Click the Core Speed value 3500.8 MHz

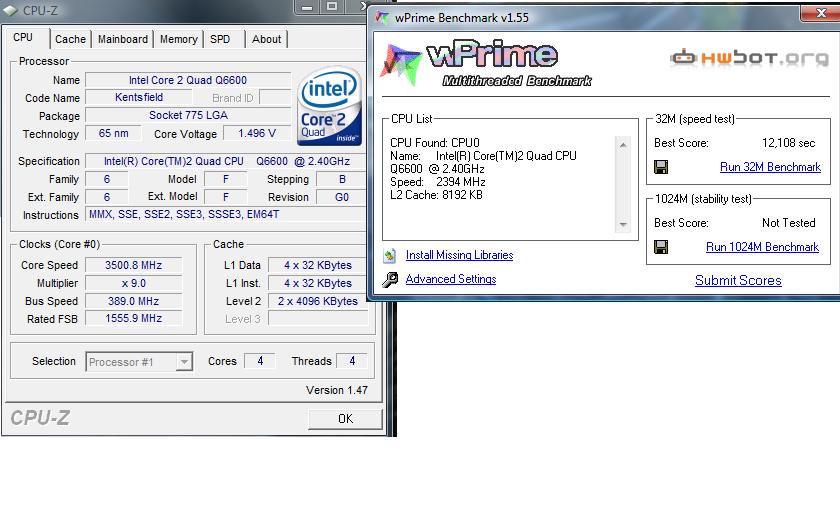click(x=133, y=265)
